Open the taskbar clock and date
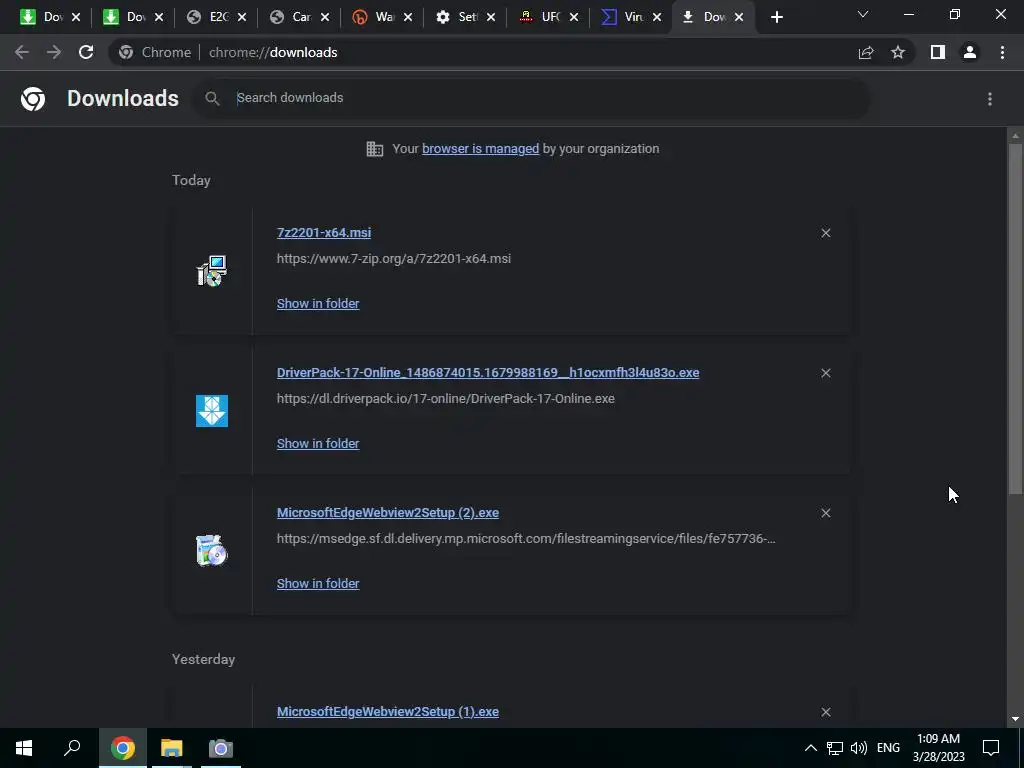The image size is (1024, 768). 938,748
